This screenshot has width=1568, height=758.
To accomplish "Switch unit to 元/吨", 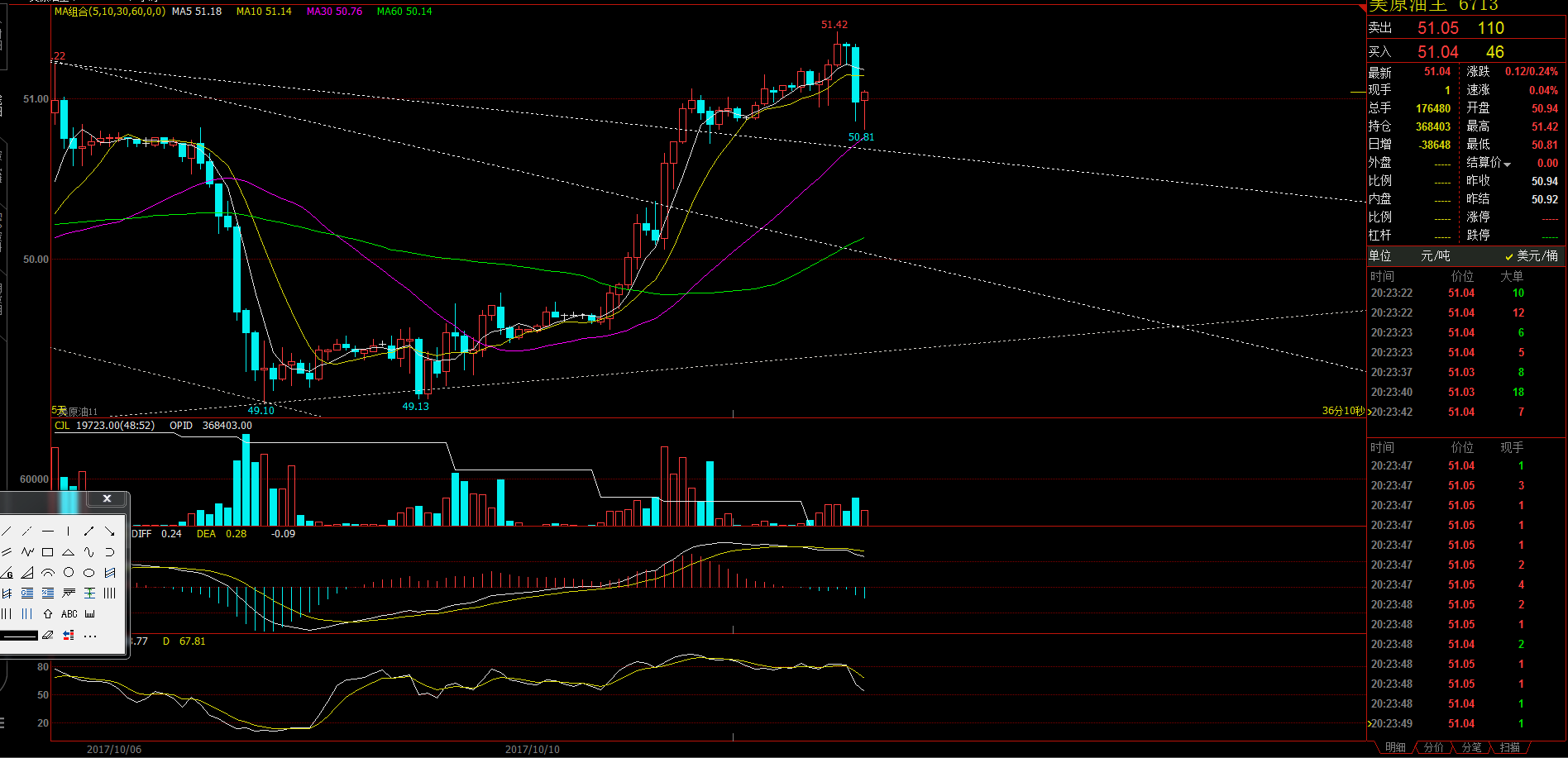I will (1435, 256).
